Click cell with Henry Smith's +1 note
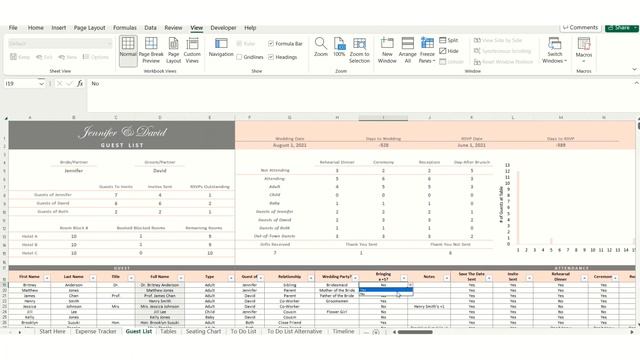Viewport: 640px width, 360px height. click(x=429, y=307)
